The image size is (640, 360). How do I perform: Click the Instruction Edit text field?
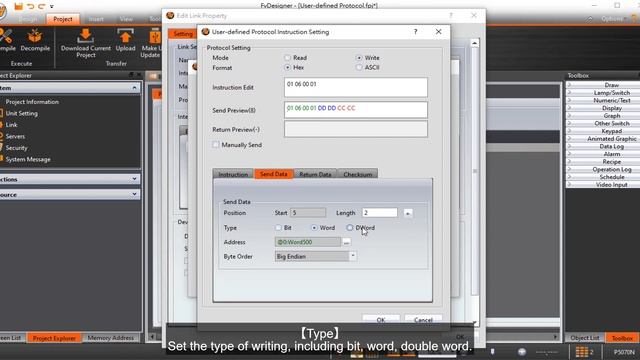click(356, 87)
